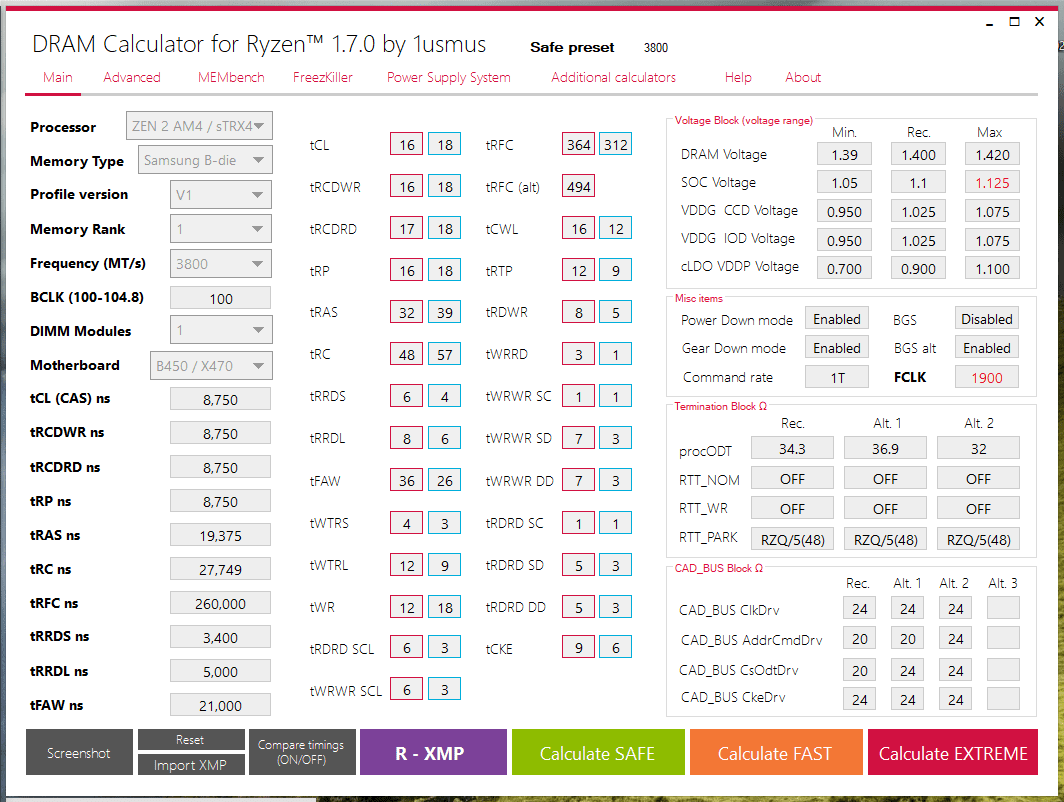This screenshot has width=1064, height=802.
Task: Go to the MEMbench tab
Action: (x=231, y=77)
